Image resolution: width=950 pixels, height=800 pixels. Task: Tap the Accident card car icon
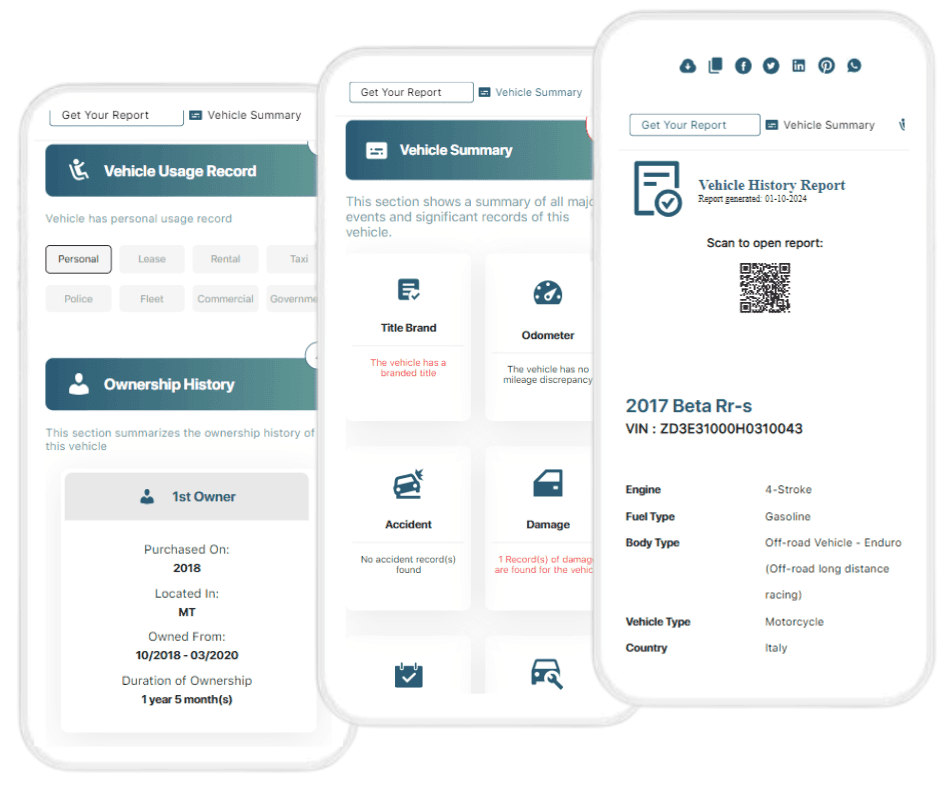click(x=408, y=487)
